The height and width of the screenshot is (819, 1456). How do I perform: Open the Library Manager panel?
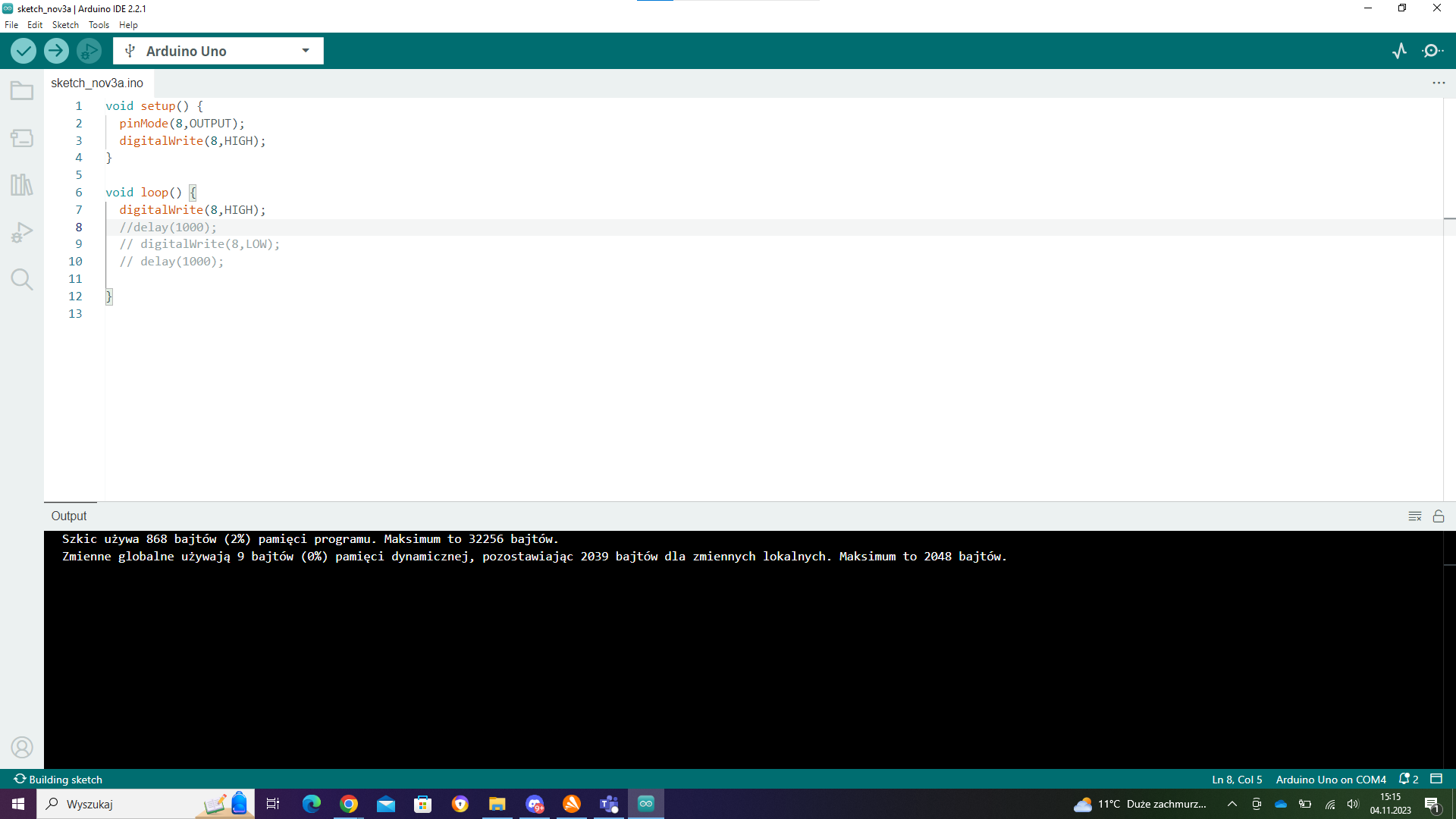(22, 185)
